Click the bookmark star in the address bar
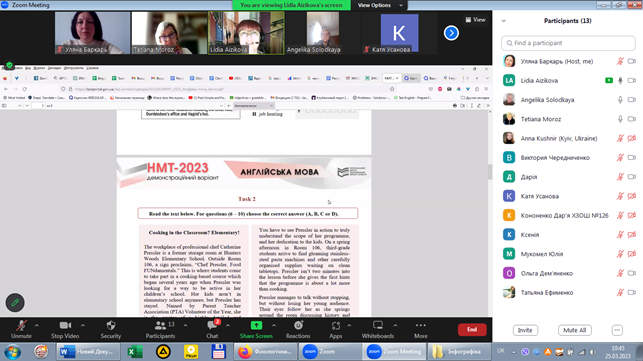643x361 pixels. point(392,89)
